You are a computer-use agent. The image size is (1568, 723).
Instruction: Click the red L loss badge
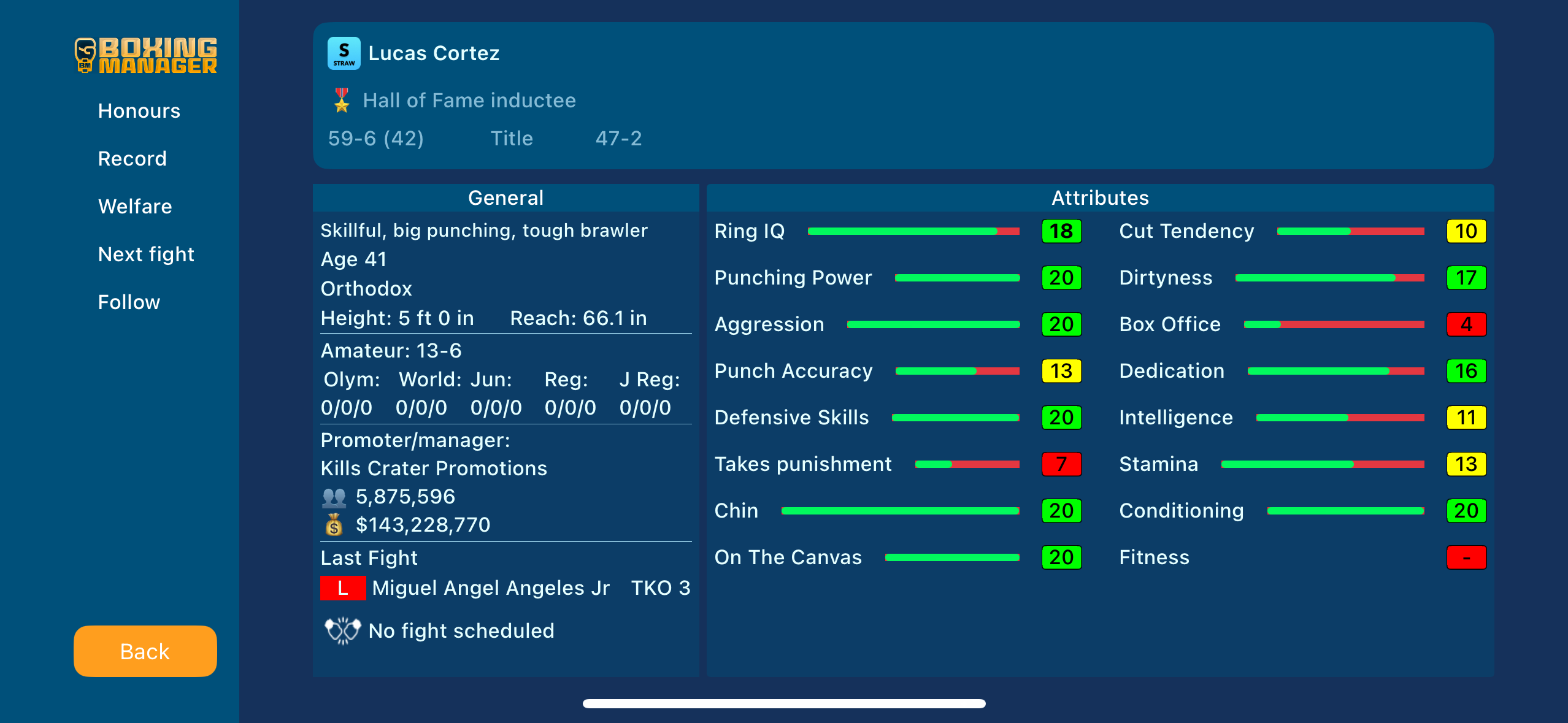[x=343, y=588]
